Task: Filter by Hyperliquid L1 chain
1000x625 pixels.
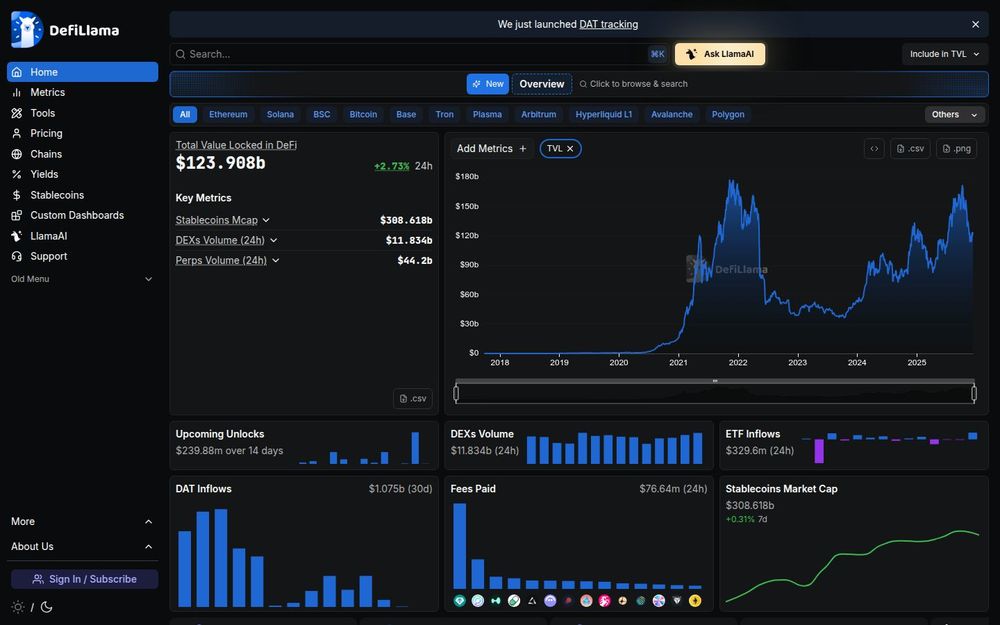Action: point(604,115)
